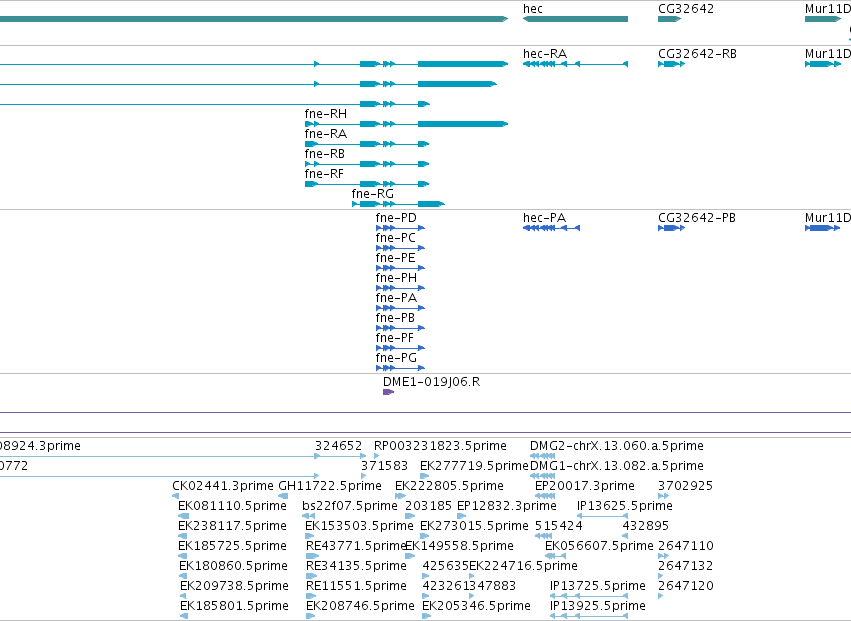This screenshot has width=851, height=621.
Task: Select the 324652 feature label
Action: pyautogui.click(x=339, y=446)
